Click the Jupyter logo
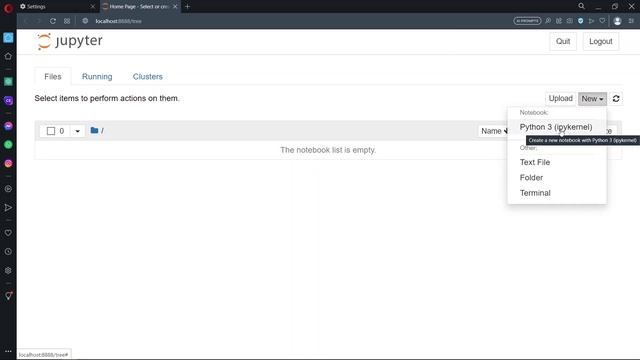Screen dimensions: 640x360 [x=70, y=41]
